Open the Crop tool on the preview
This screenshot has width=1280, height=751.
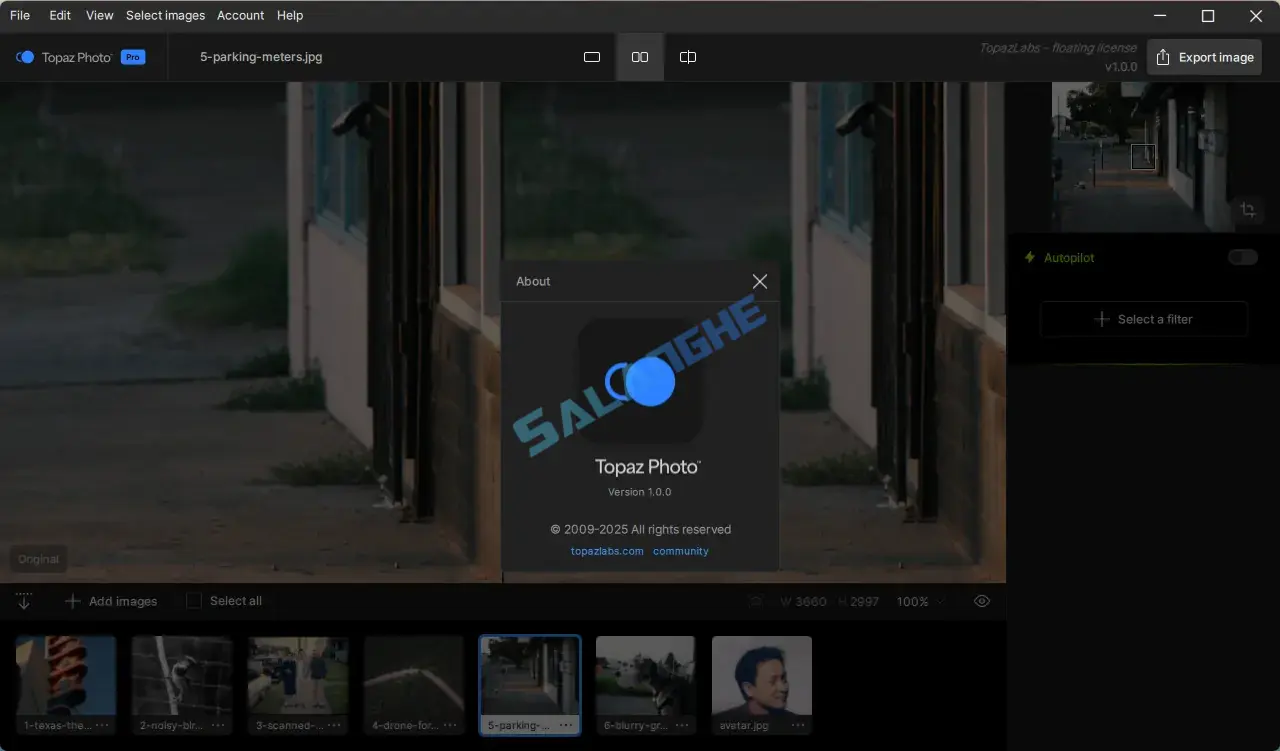1248,210
